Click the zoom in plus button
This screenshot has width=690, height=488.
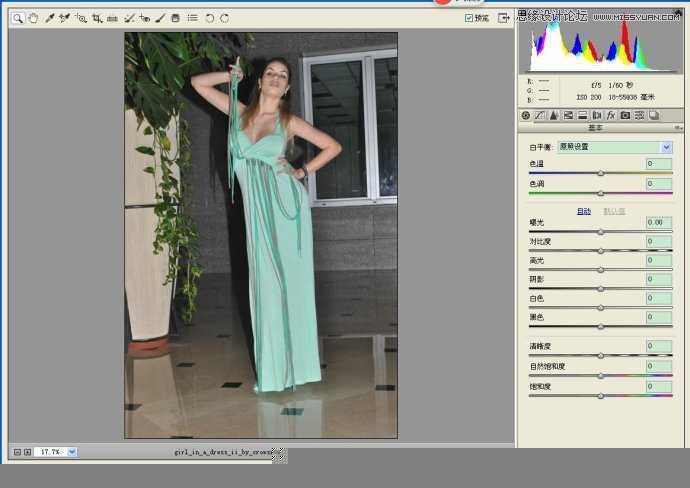pos(27,452)
